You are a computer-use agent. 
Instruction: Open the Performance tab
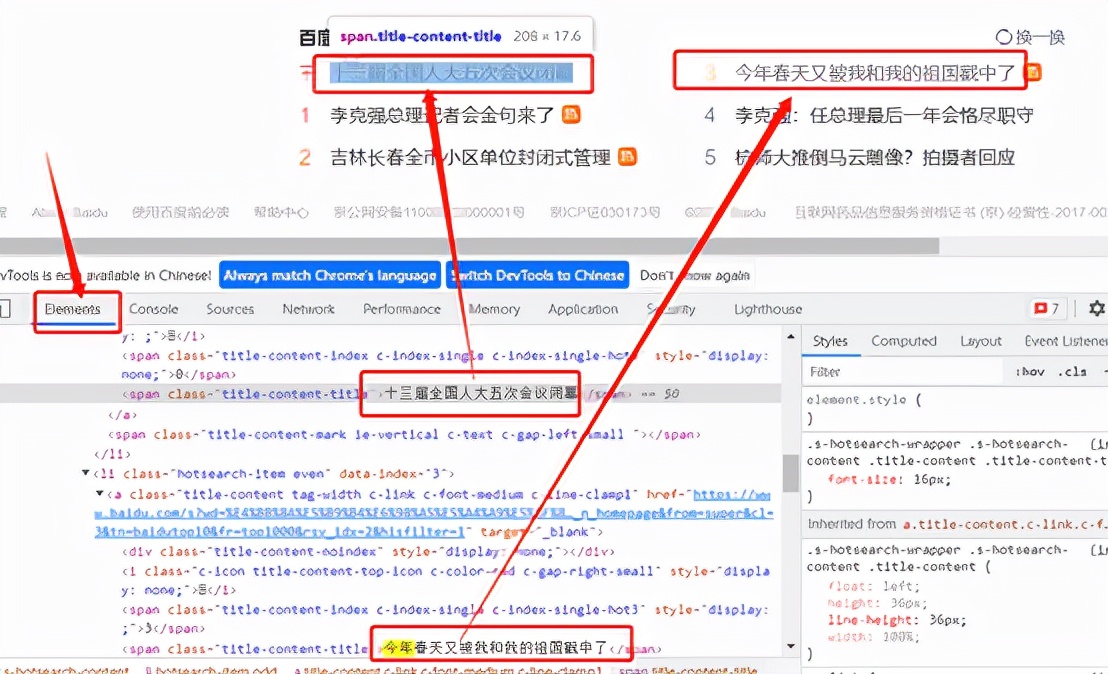click(401, 309)
